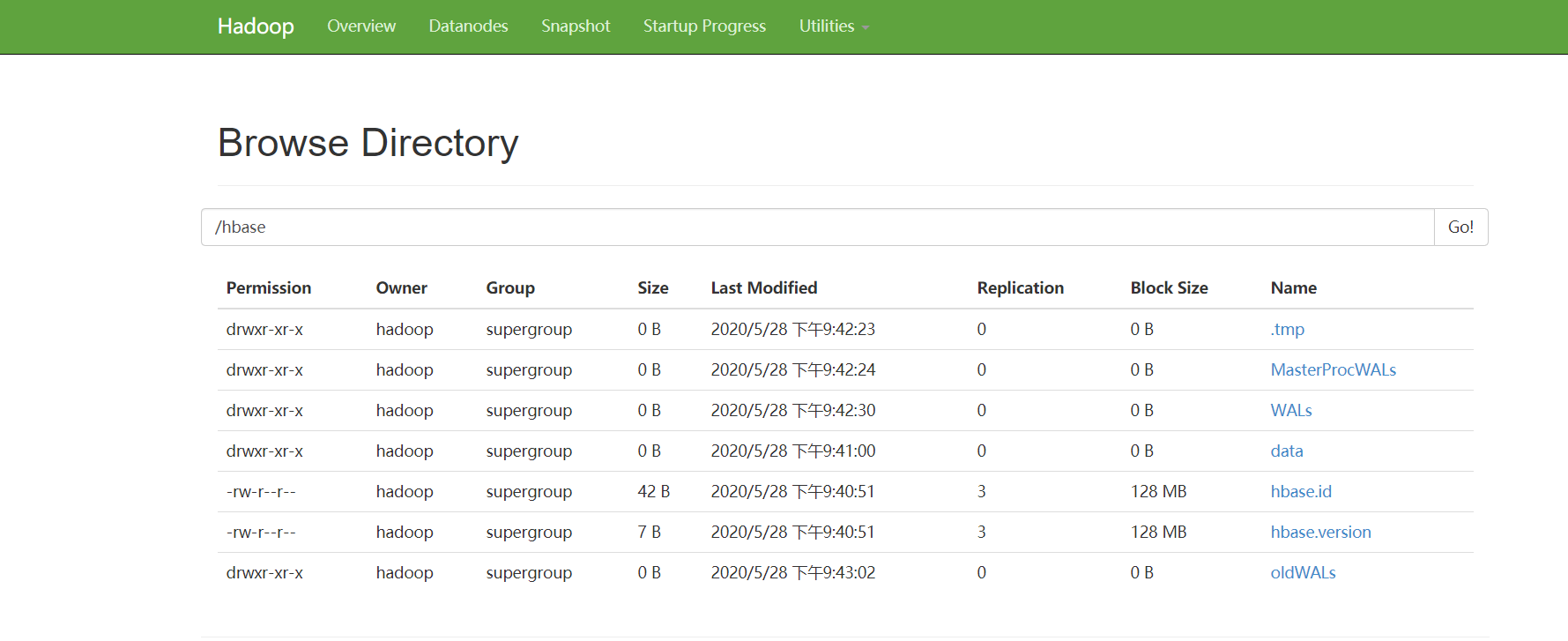Open the MasterProcWALs directory
The width and height of the screenshot is (1568, 641).
tap(1333, 369)
